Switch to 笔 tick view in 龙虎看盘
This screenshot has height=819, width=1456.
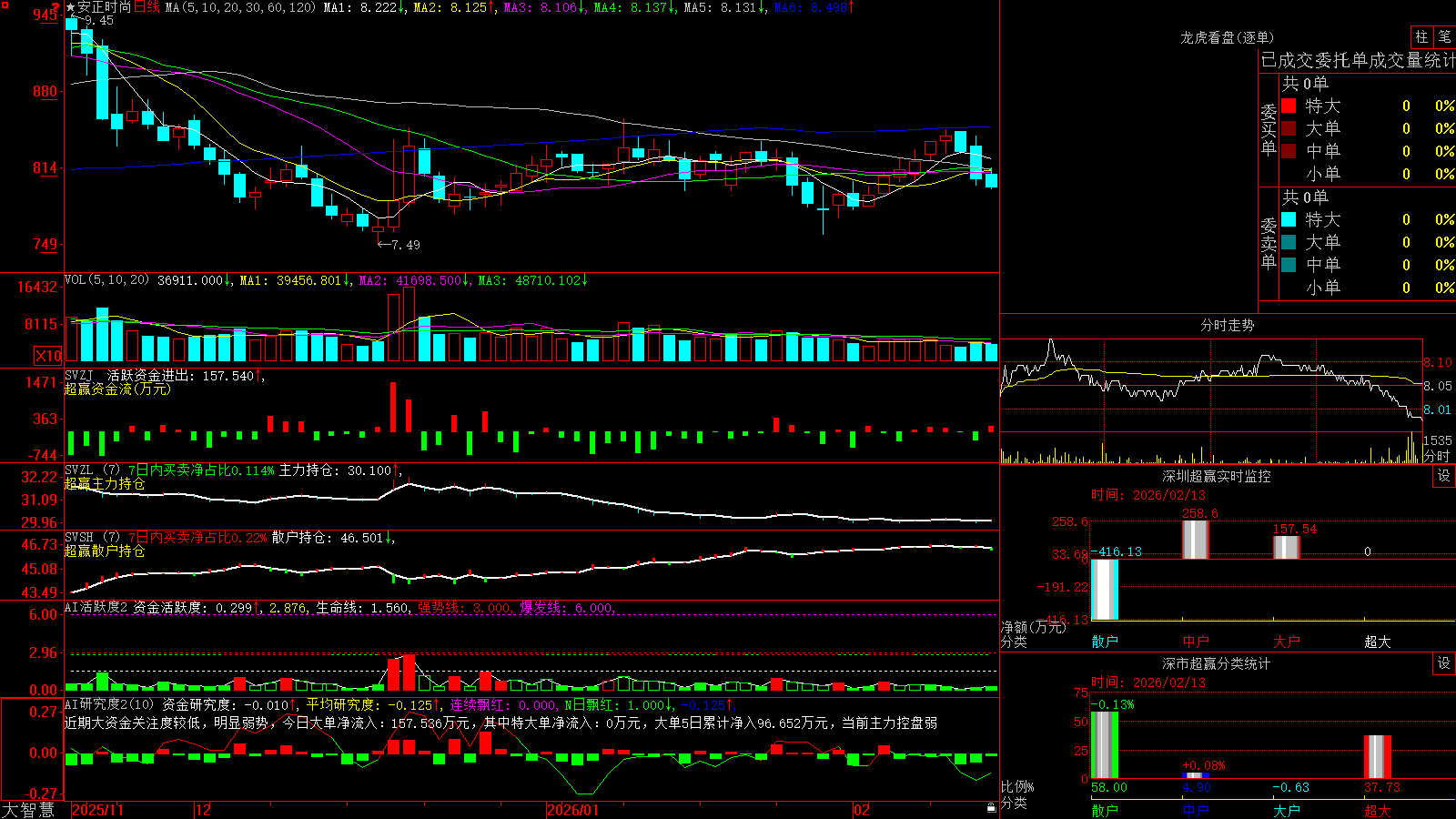(x=1444, y=36)
